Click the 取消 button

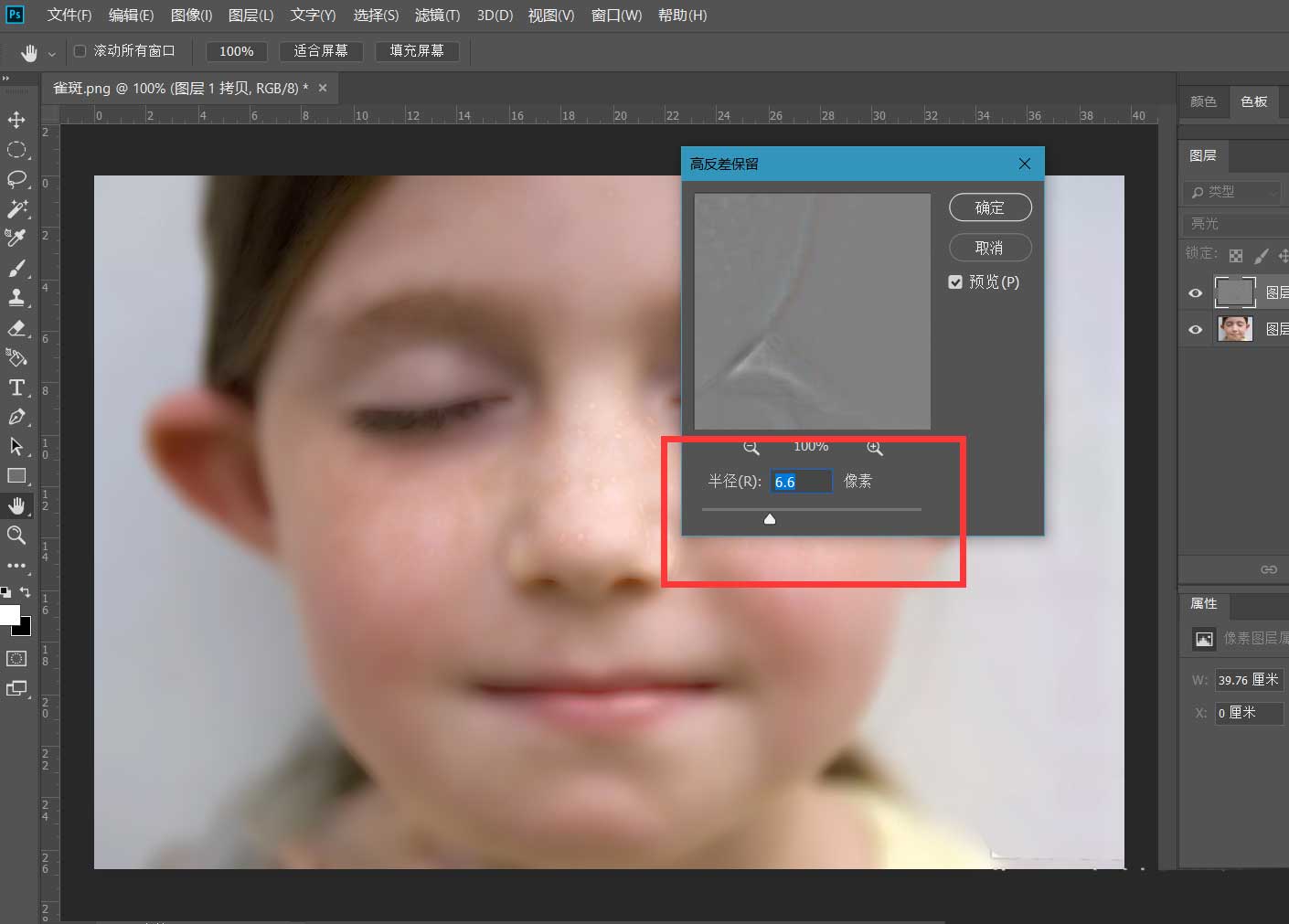pyautogui.click(x=990, y=248)
